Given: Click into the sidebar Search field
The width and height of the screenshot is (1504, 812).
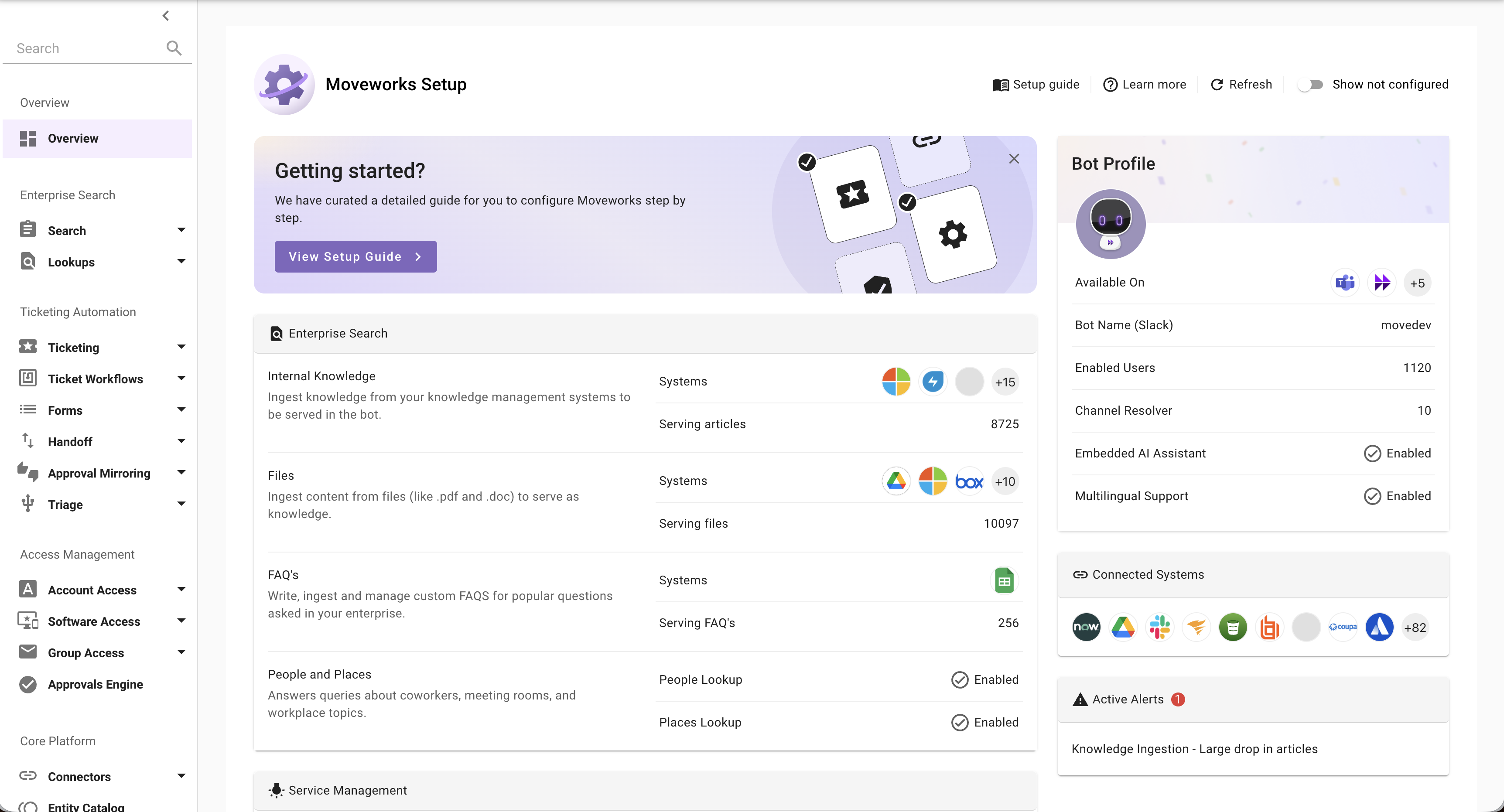Looking at the screenshot, I should [x=88, y=48].
